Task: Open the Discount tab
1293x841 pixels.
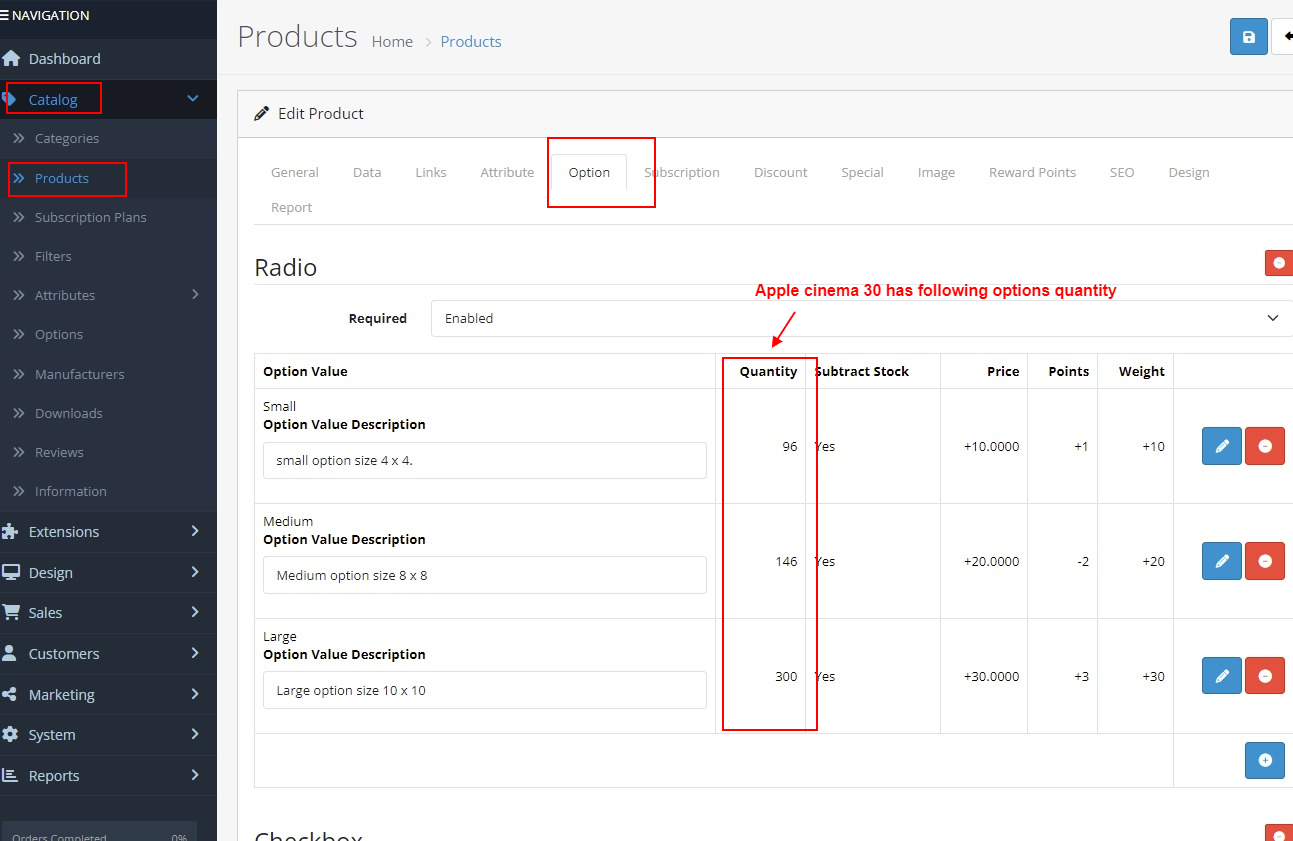Action: pos(781,172)
